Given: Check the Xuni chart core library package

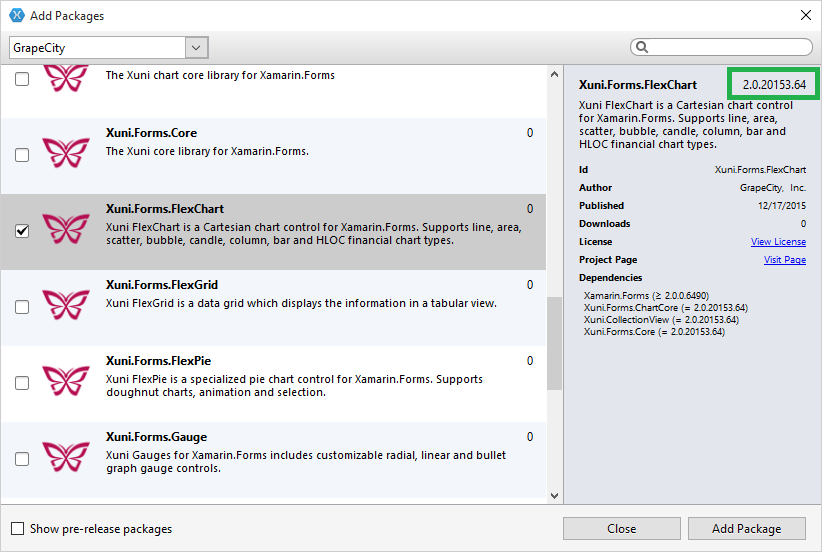Looking at the screenshot, I should coord(22,79).
